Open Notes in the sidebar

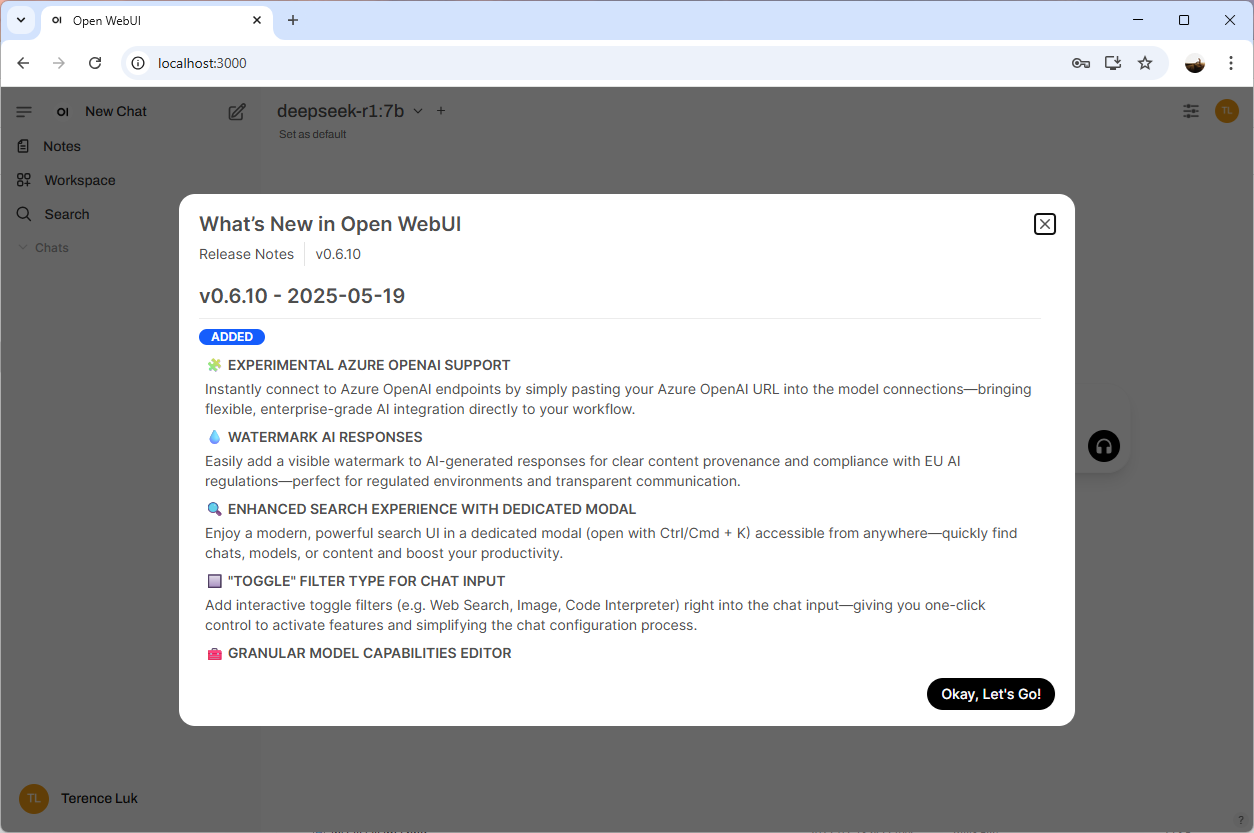(x=61, y=146)
